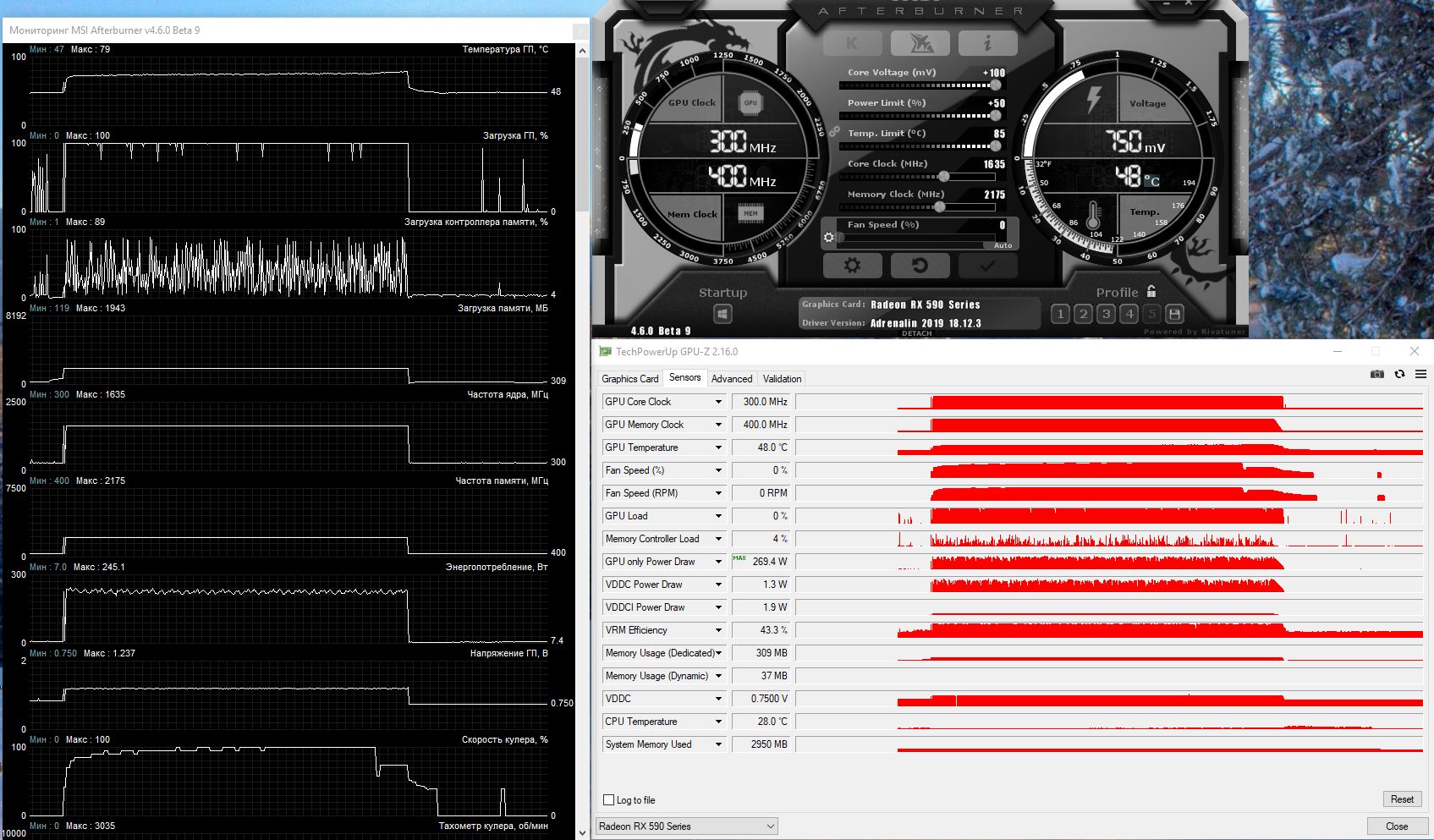Image resolution: width=1434 pixels, height=840 pixels.
Task: Click the Memory Clock slider handle
Action: [939, 206]
